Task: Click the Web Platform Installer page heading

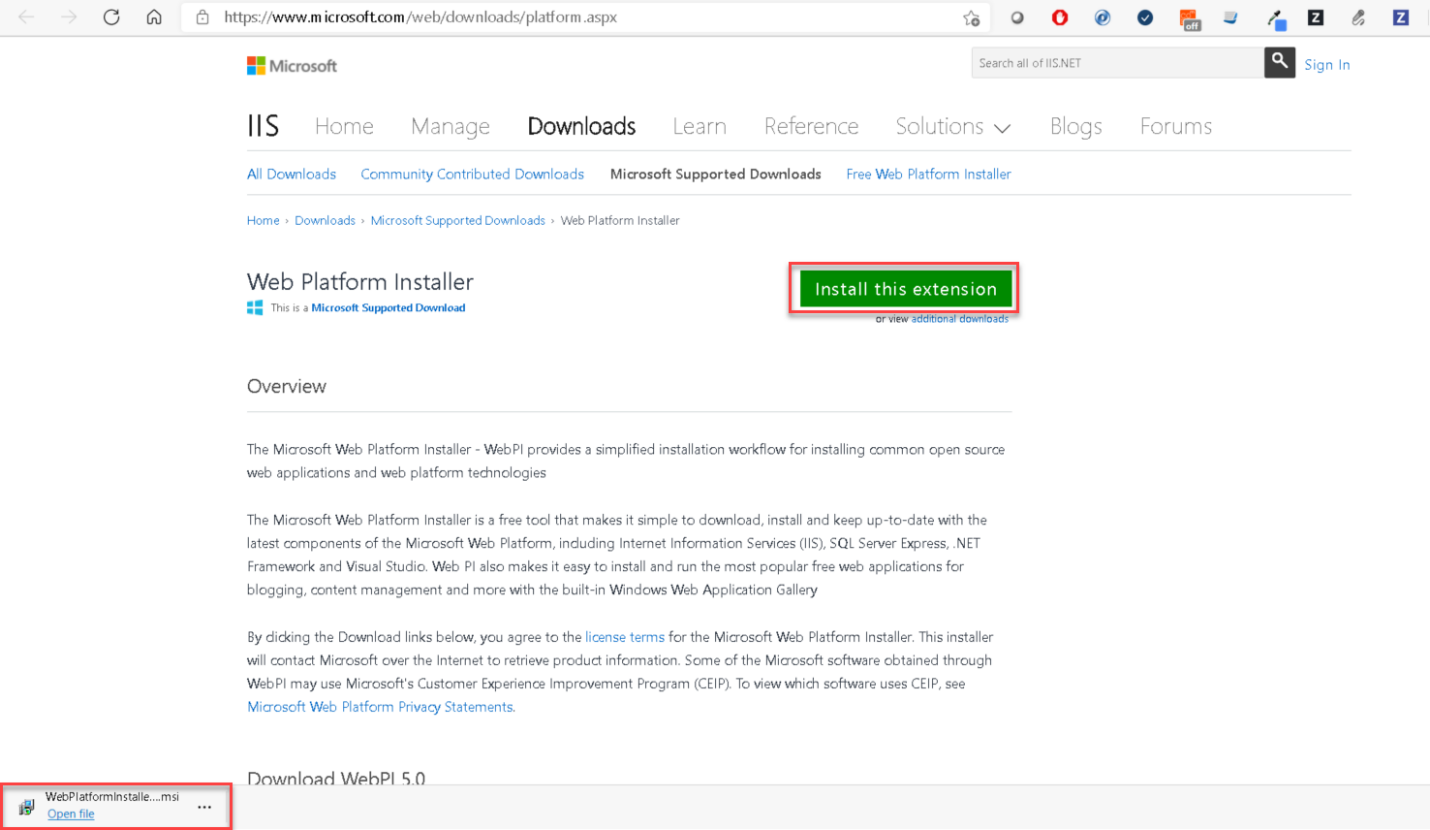Action: (360, 282)
